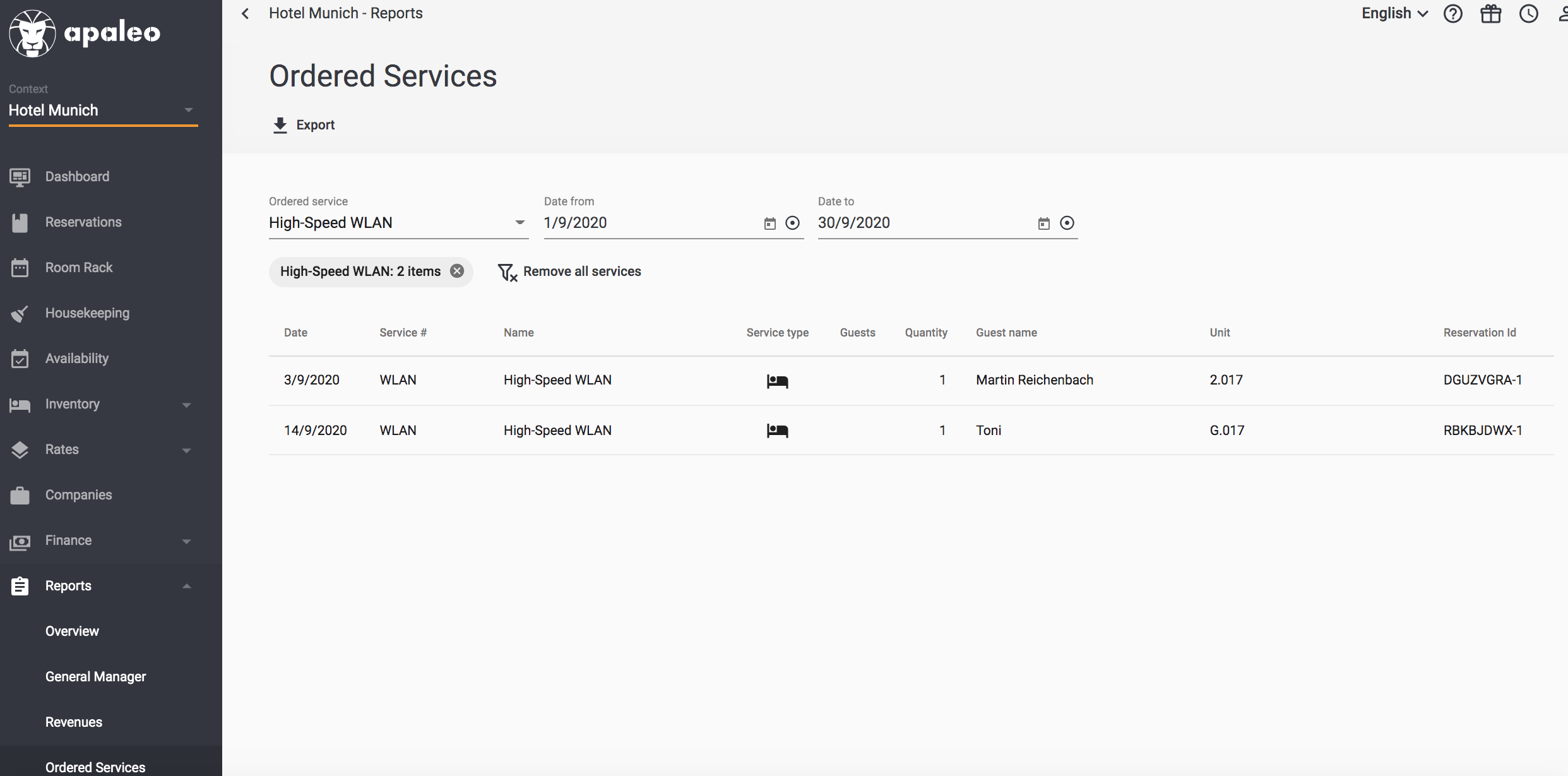Open Room Rack in the sidebar
1568x776 pixels.
coord(79,268)
